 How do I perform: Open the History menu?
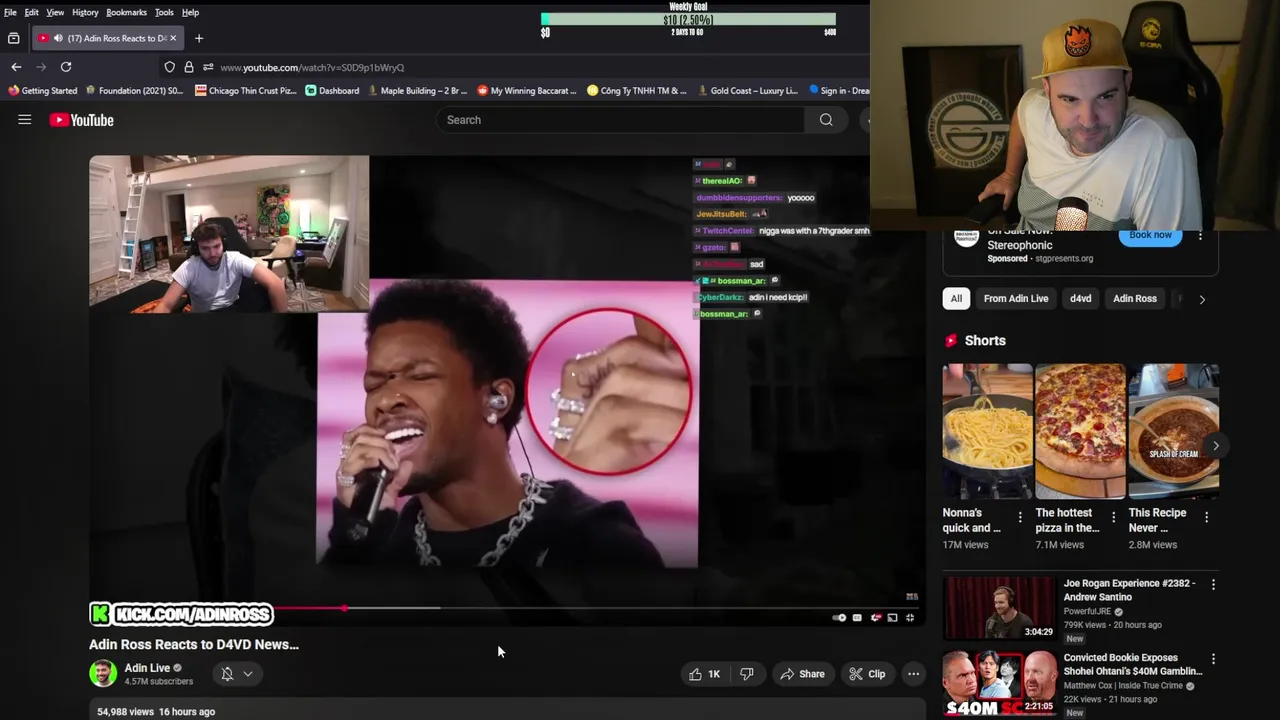(85, 12)
